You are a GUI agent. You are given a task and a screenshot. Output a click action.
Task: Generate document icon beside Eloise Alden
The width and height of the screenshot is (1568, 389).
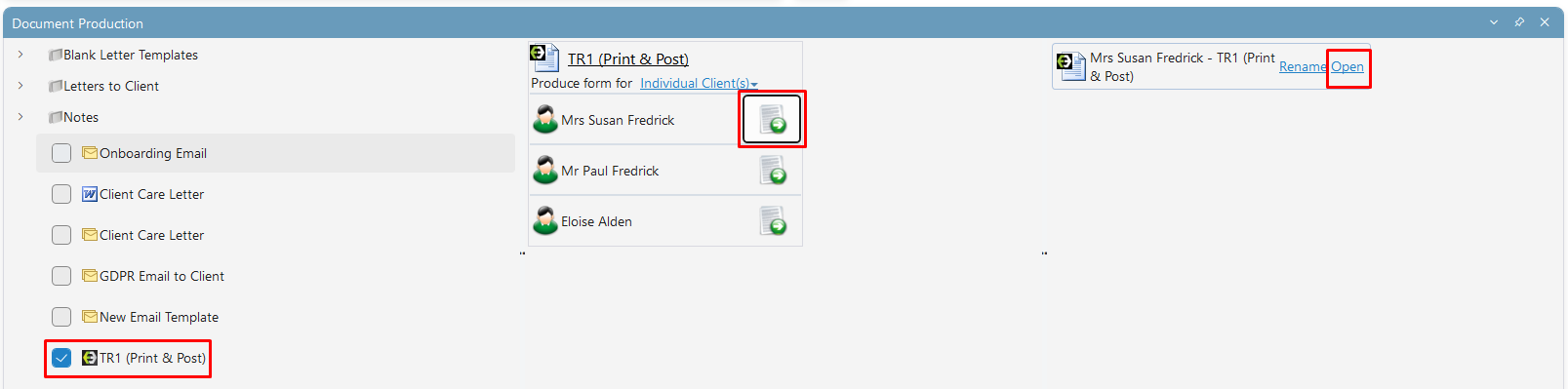click(773, 221)
